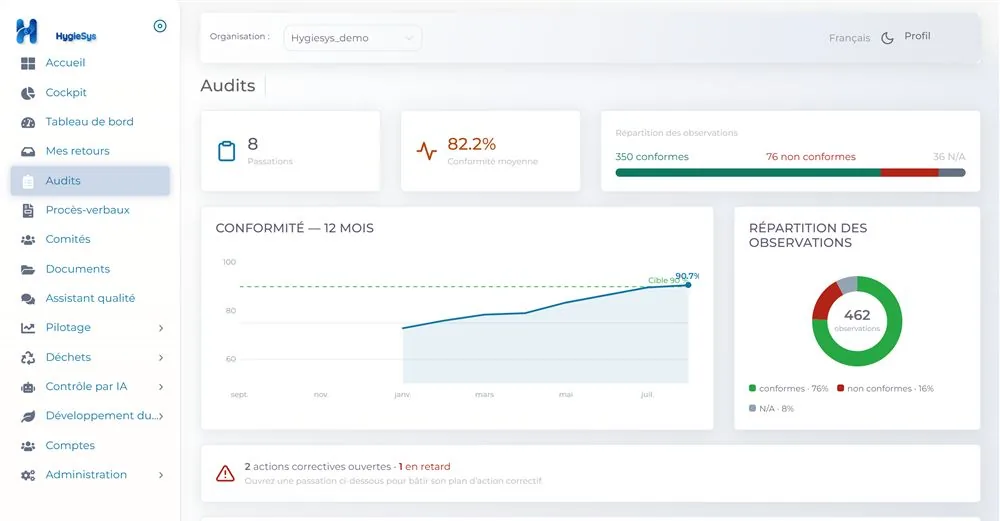This screenshot has width=1000, height=521.
Task: Click the 8 Passations card
Action: (291, 151)
